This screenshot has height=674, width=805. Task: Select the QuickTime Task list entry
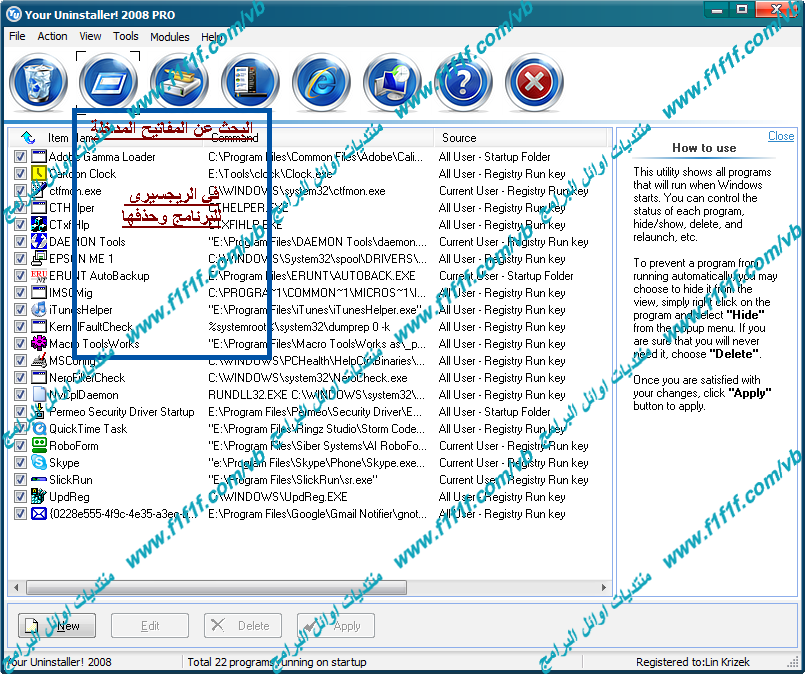(88, 429)
